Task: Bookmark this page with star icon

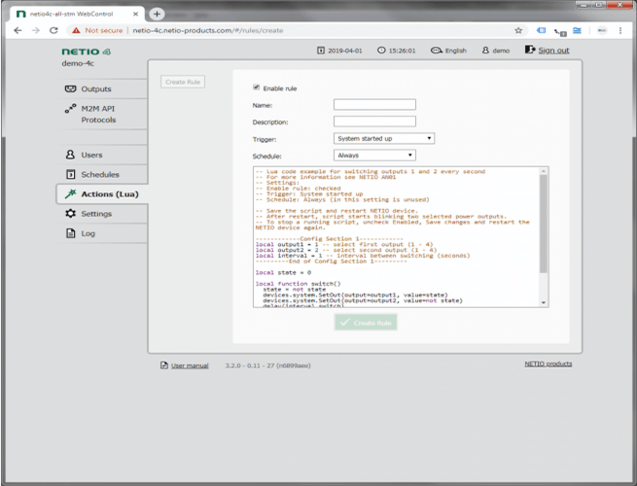Action: pos(518,31)
